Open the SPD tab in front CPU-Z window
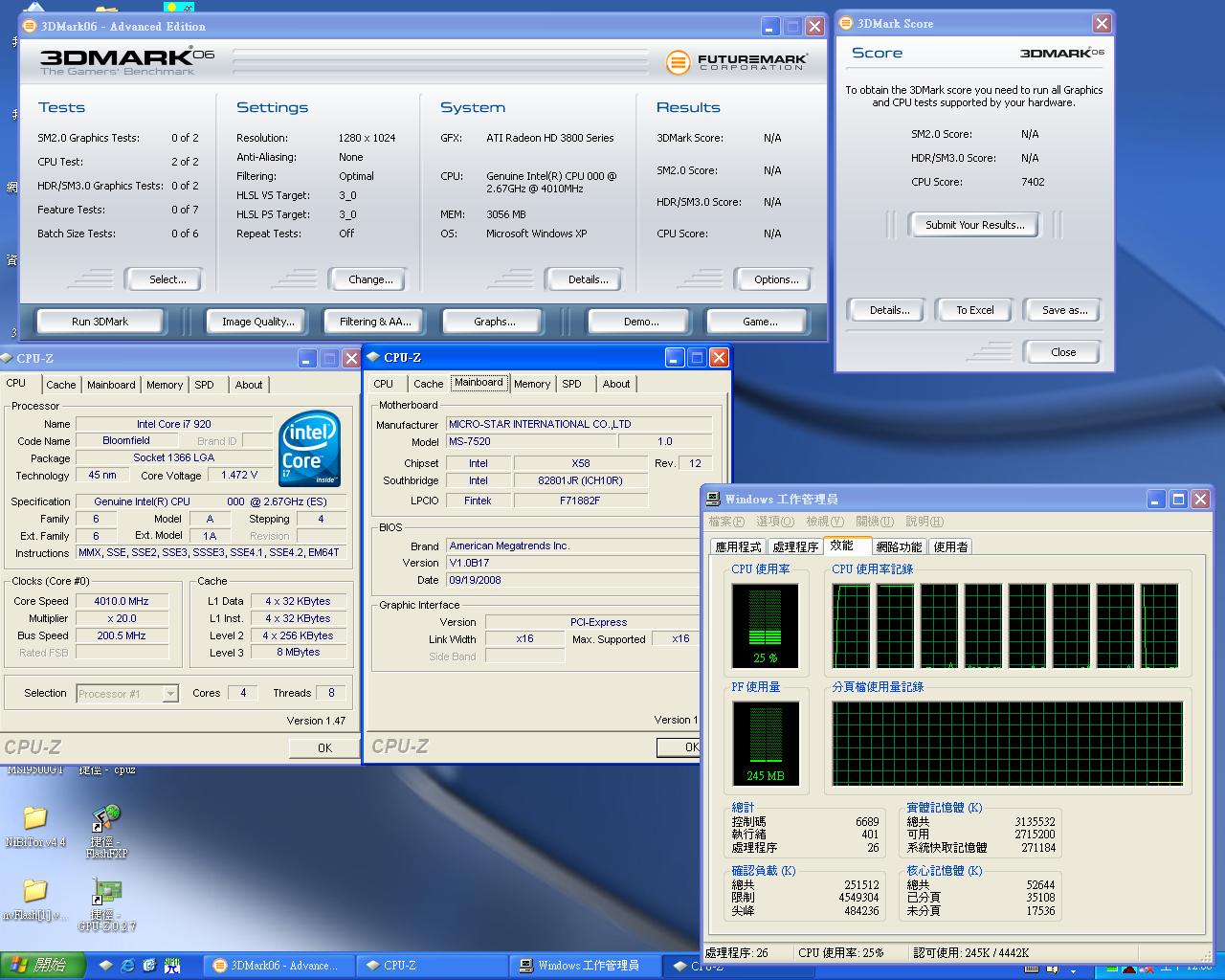This screenshot has width=1225, height=980. coord(572,384)
